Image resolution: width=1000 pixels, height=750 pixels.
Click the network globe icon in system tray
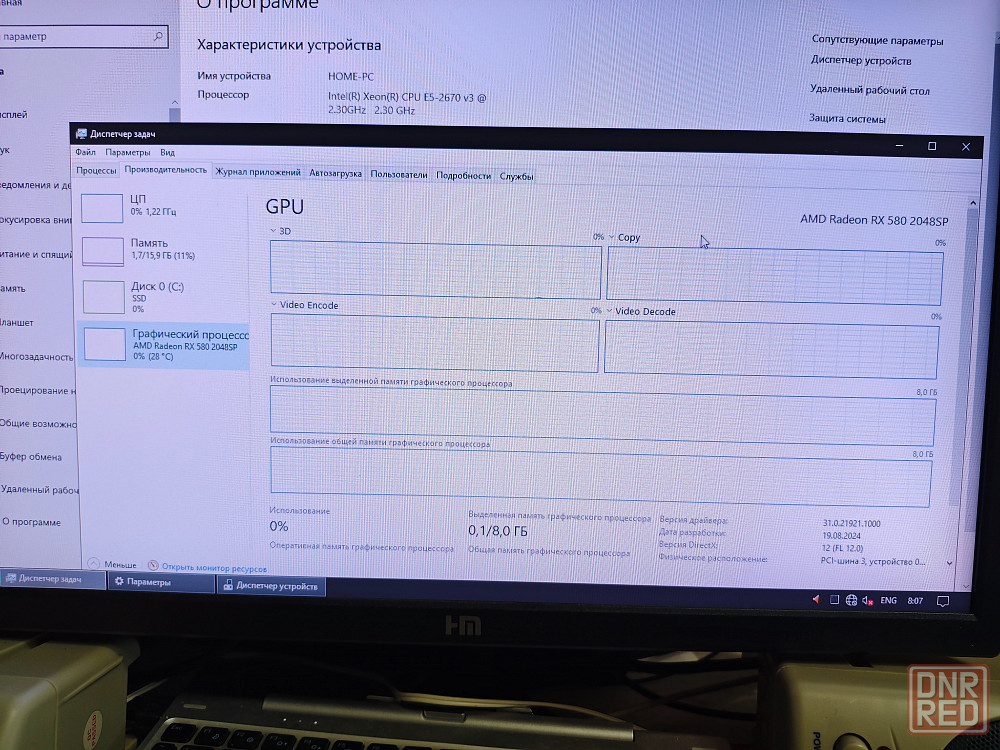tap(851, 599)
